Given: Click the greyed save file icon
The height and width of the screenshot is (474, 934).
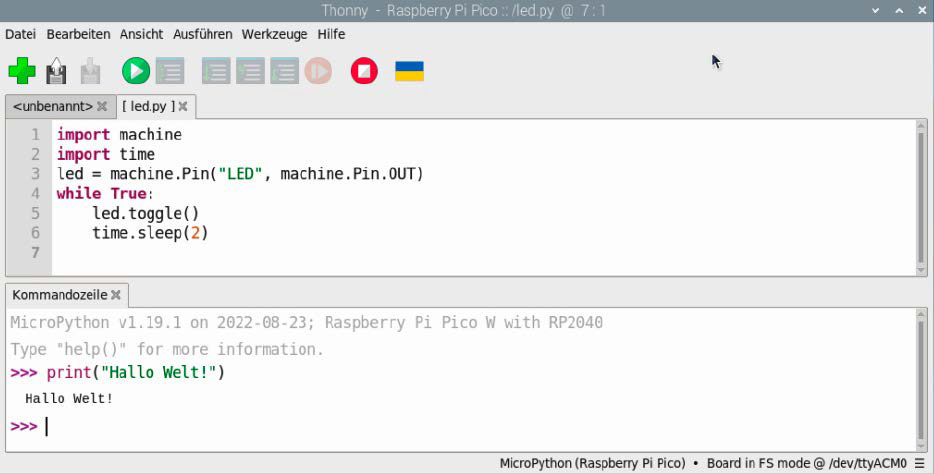Looking at the screenshot, I should [90, 71].
